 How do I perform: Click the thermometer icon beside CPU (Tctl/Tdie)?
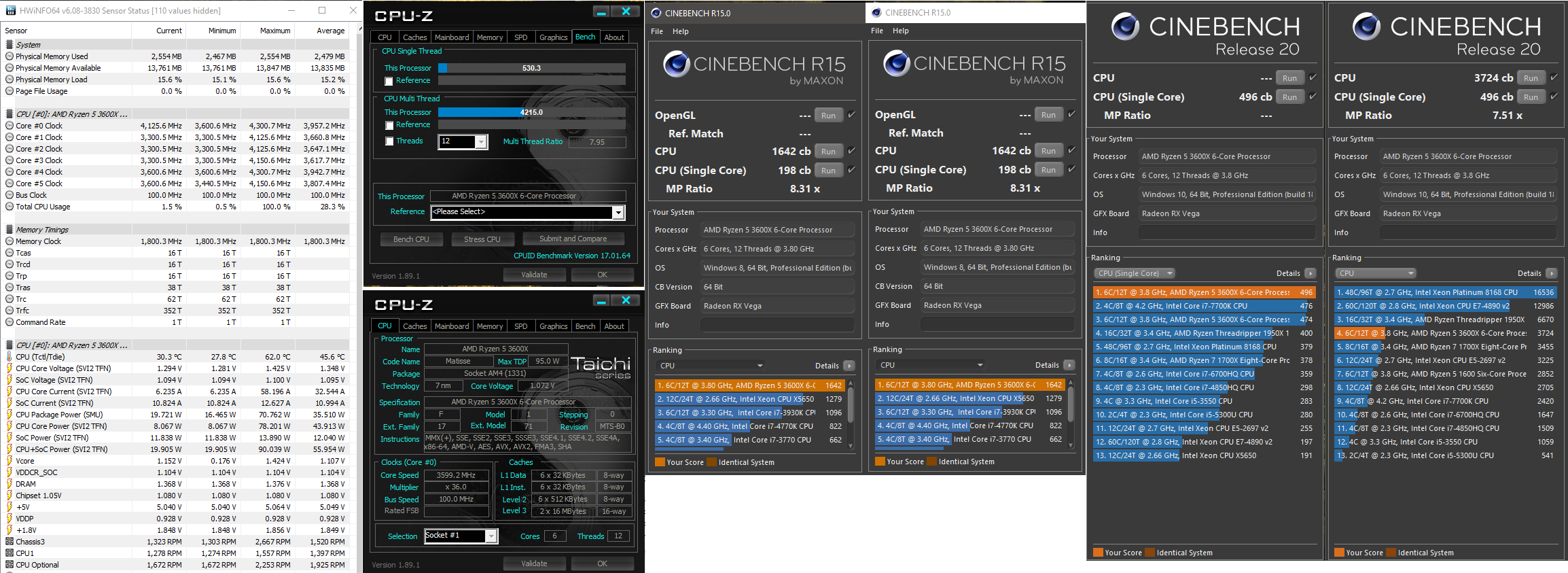coord(10,357)
